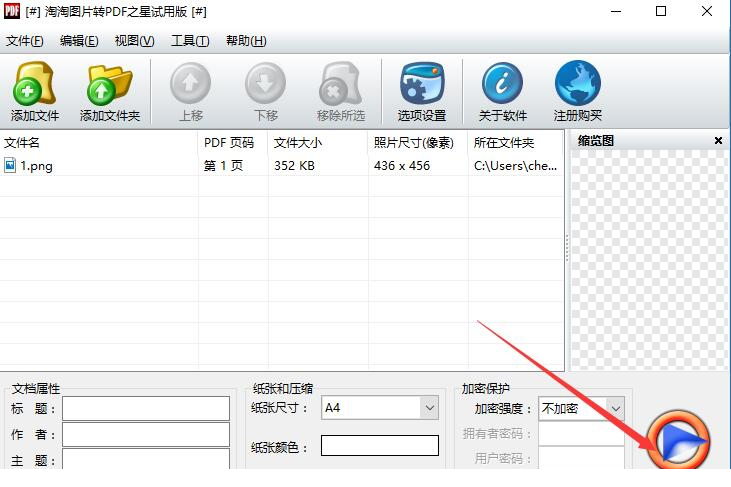Focus the 作者 author input field
Screen dimensions: 731x487
pyautogui.click(x=146, y=434)
